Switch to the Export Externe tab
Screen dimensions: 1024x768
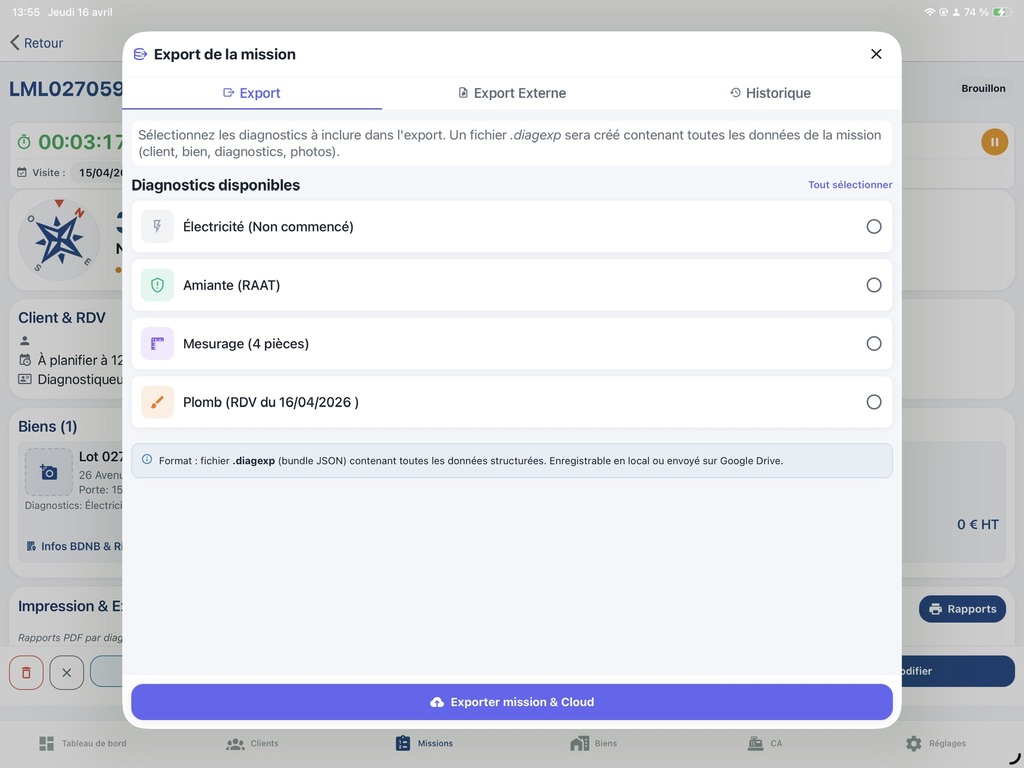pyautogui.click(x=512, y=93)
